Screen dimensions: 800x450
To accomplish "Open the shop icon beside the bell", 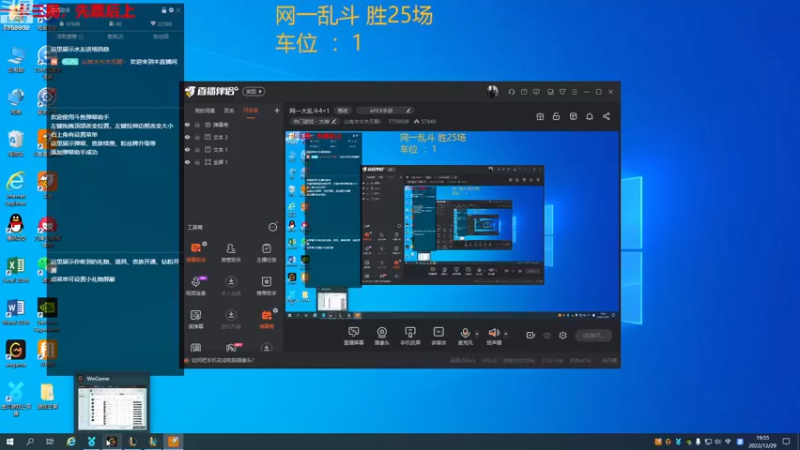I will click(573, 116).
